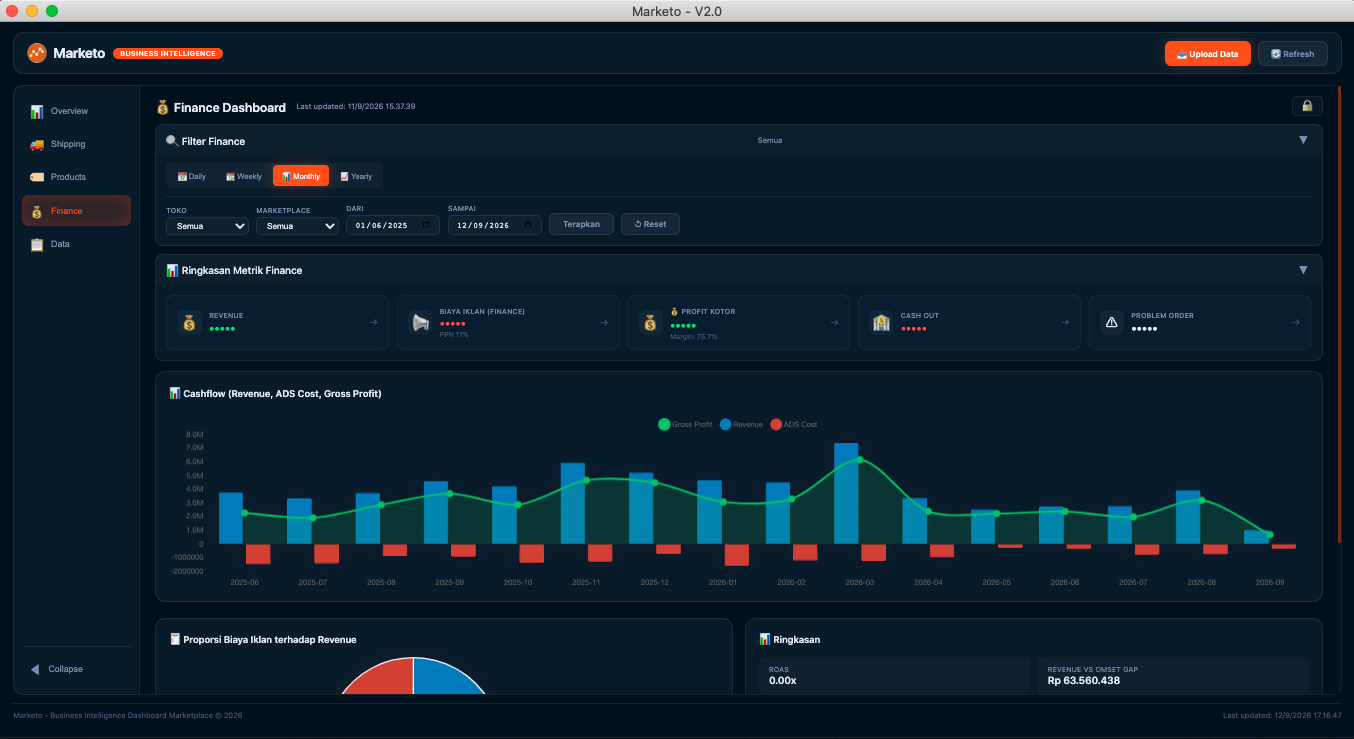Click the ROAS 0.00x value
The width and height of the screenshot is (1354, 739).
click(x=783, y=681)
